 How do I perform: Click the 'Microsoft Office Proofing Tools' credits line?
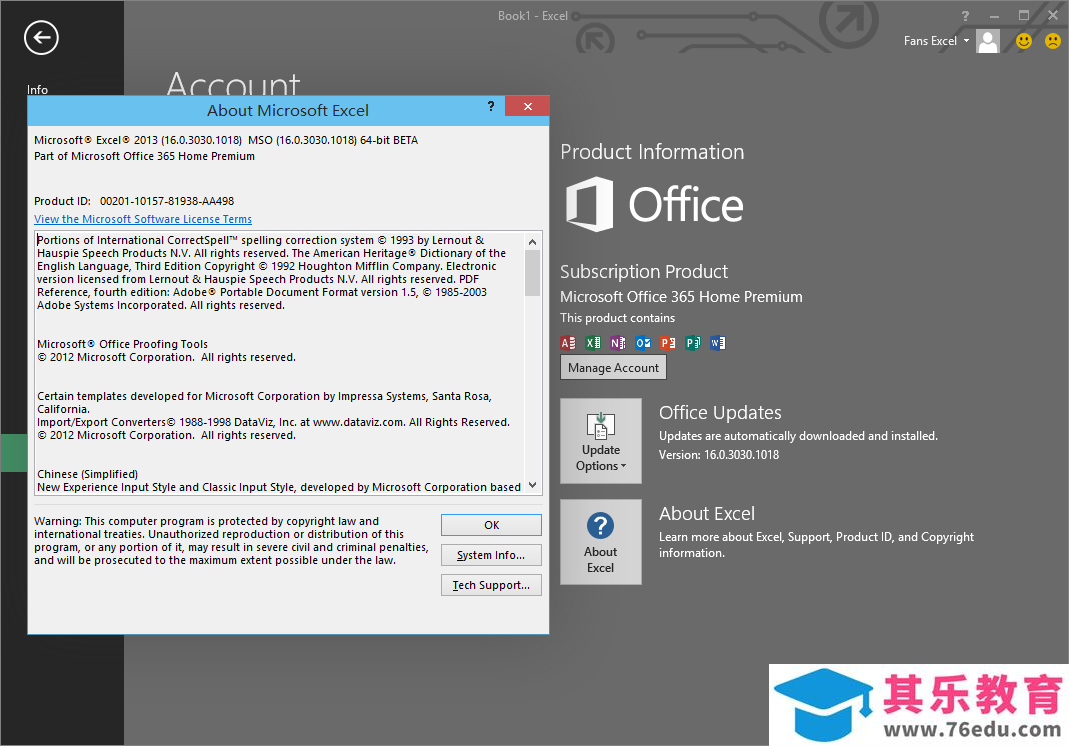coord(123,344)
